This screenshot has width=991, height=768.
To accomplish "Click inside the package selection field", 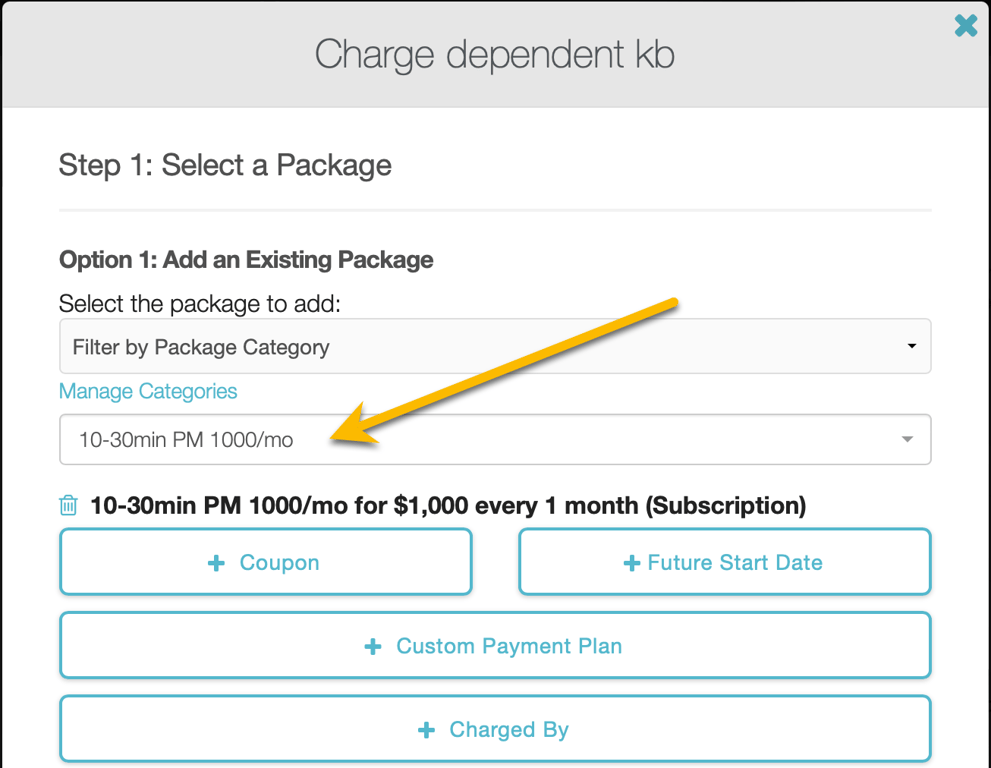I will (x=400, y=439).
